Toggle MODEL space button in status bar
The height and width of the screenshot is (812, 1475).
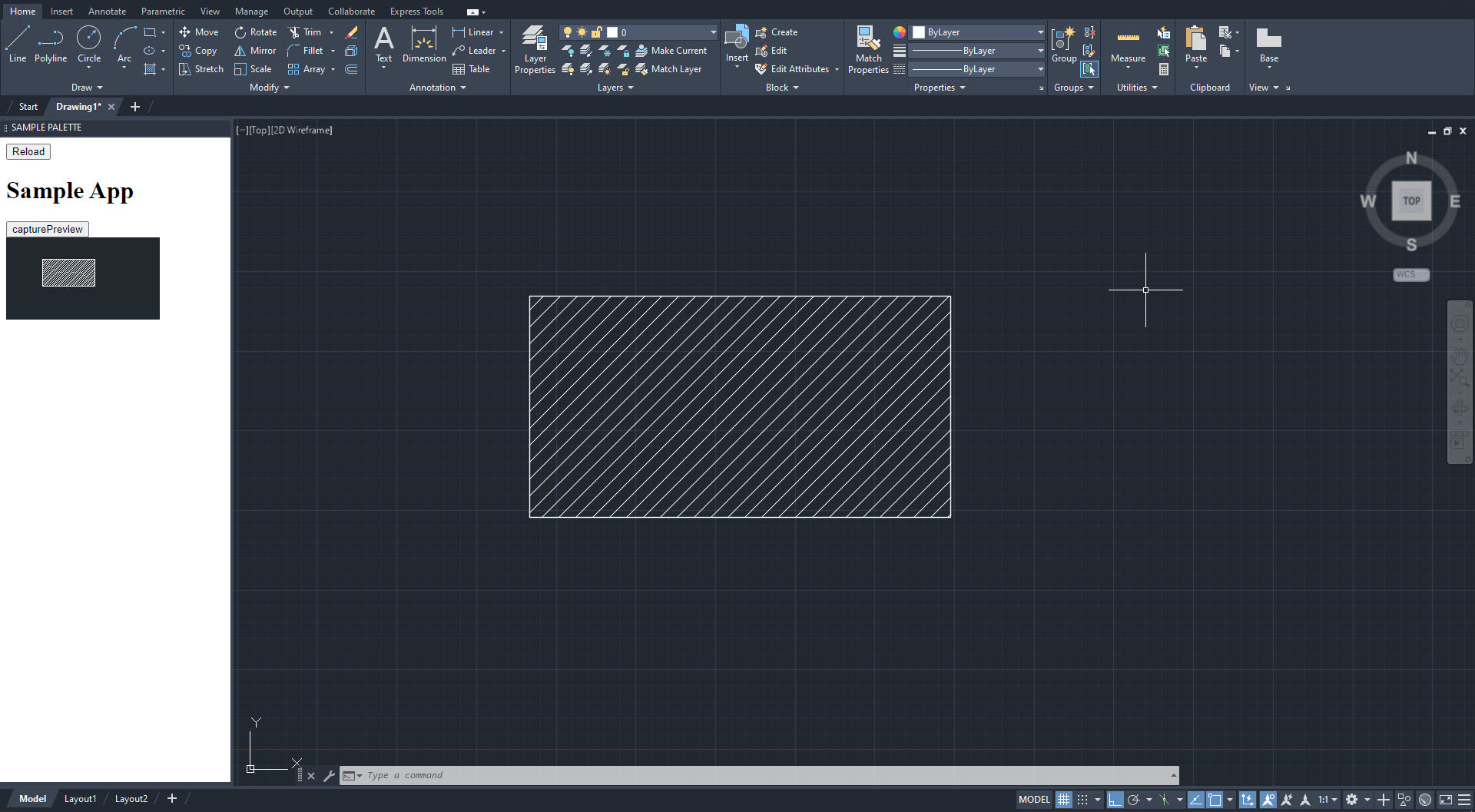pos(1034,800)
